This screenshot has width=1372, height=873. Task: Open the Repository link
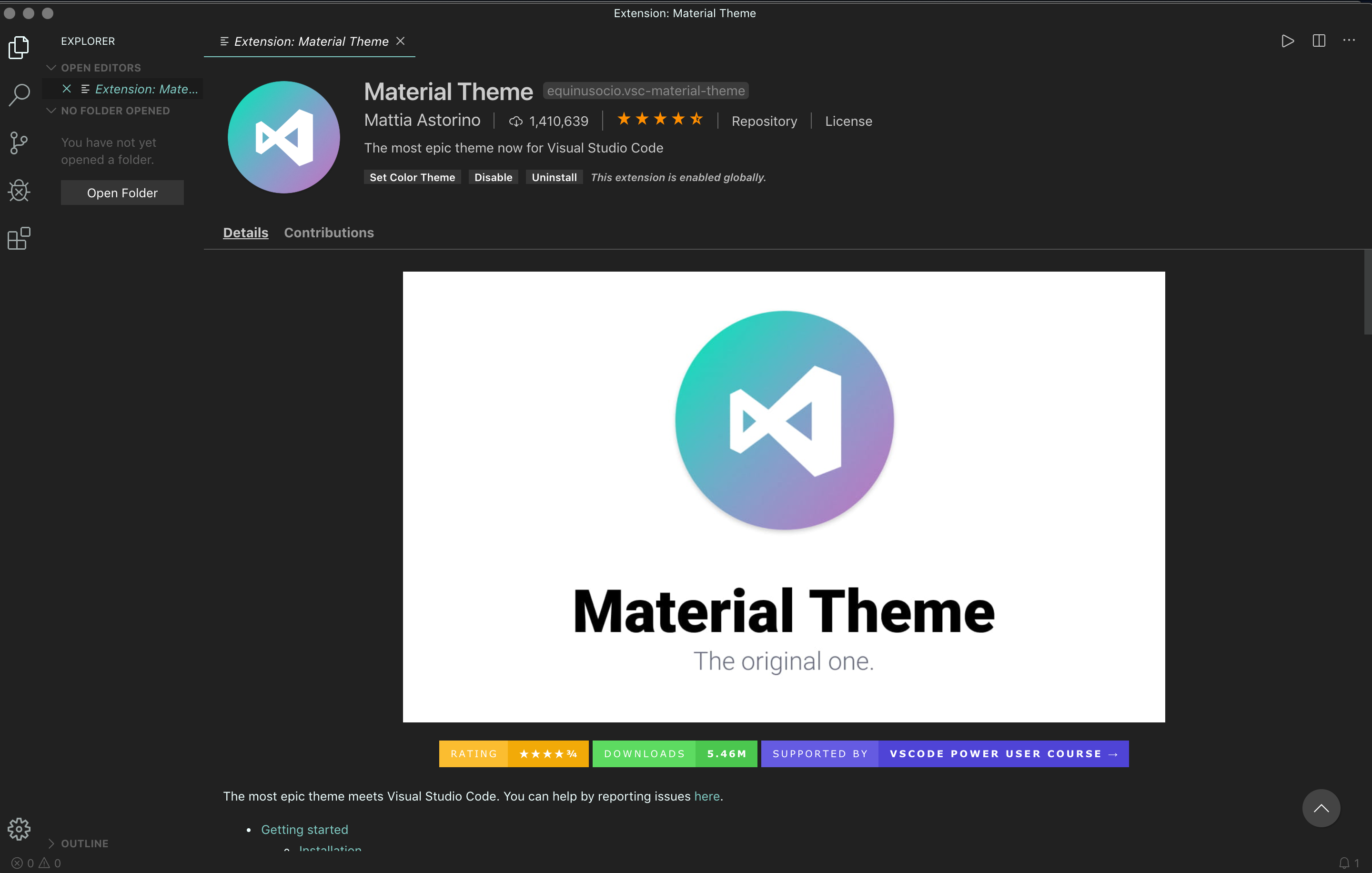764,122
